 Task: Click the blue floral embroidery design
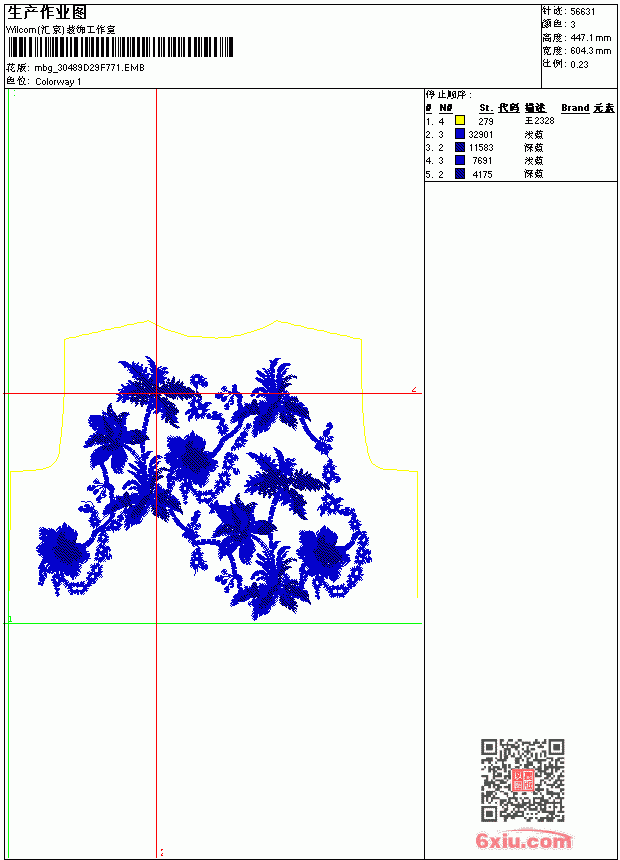[204, 488]
